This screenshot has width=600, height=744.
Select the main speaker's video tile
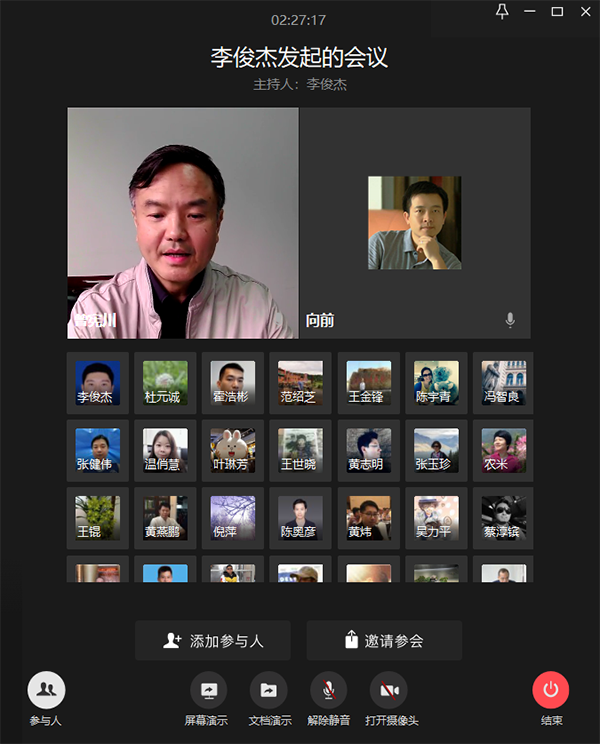point(183,223)
